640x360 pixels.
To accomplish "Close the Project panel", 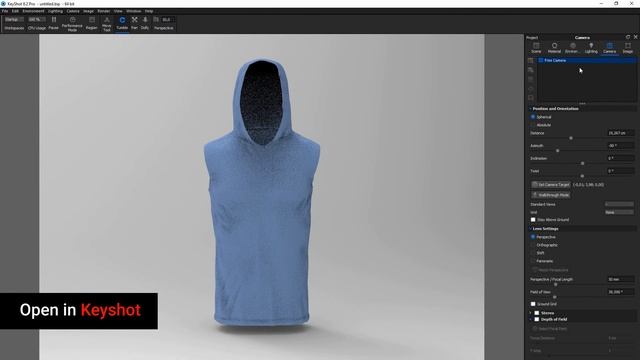I will (x=636, y=37).
